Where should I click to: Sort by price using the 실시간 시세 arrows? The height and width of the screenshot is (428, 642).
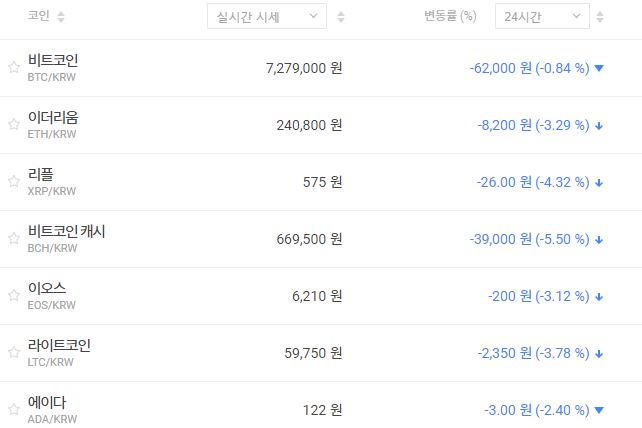(342, 17)
